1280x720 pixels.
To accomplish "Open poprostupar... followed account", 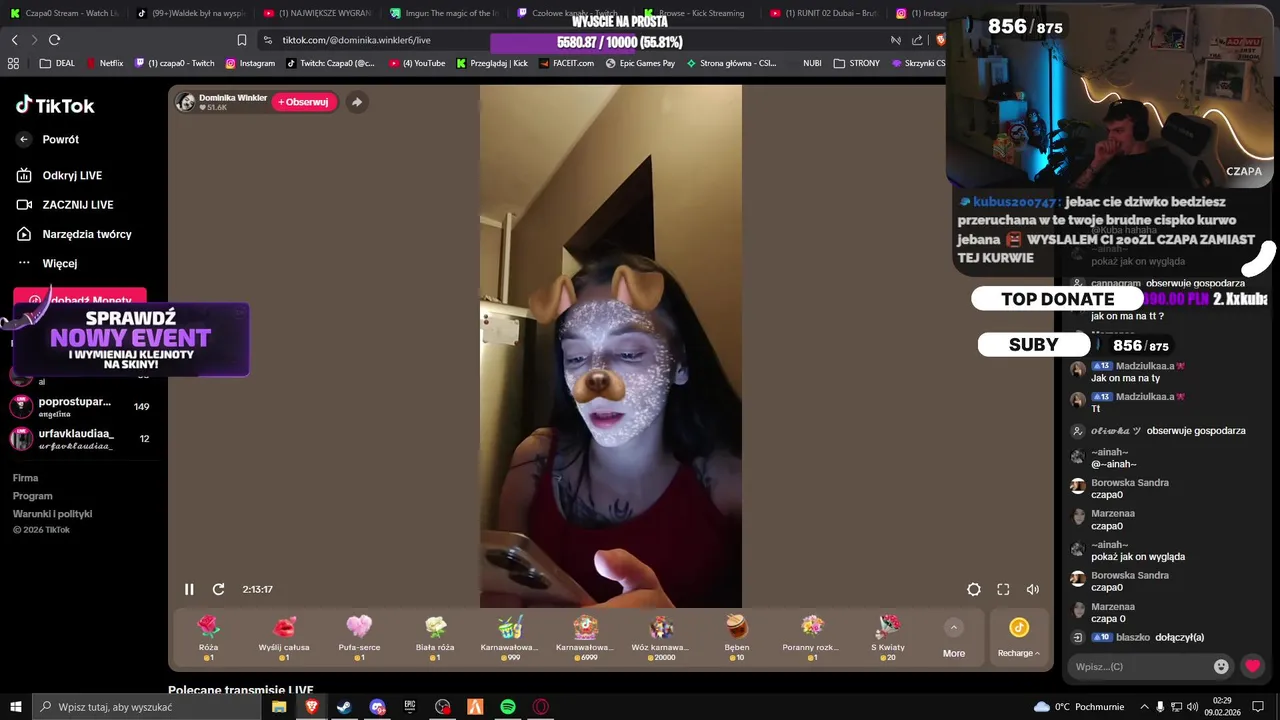I will [80, 406].
